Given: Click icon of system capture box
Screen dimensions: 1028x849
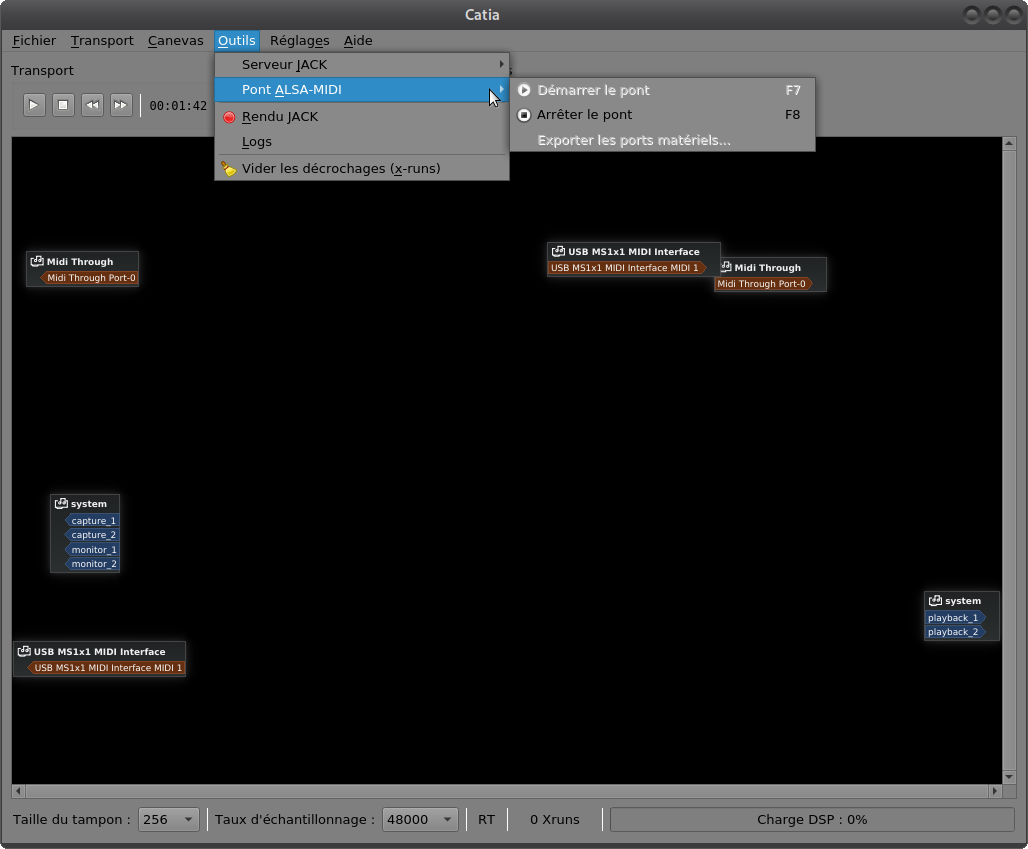Looking at the screenshot, I should tap(61, 503).
